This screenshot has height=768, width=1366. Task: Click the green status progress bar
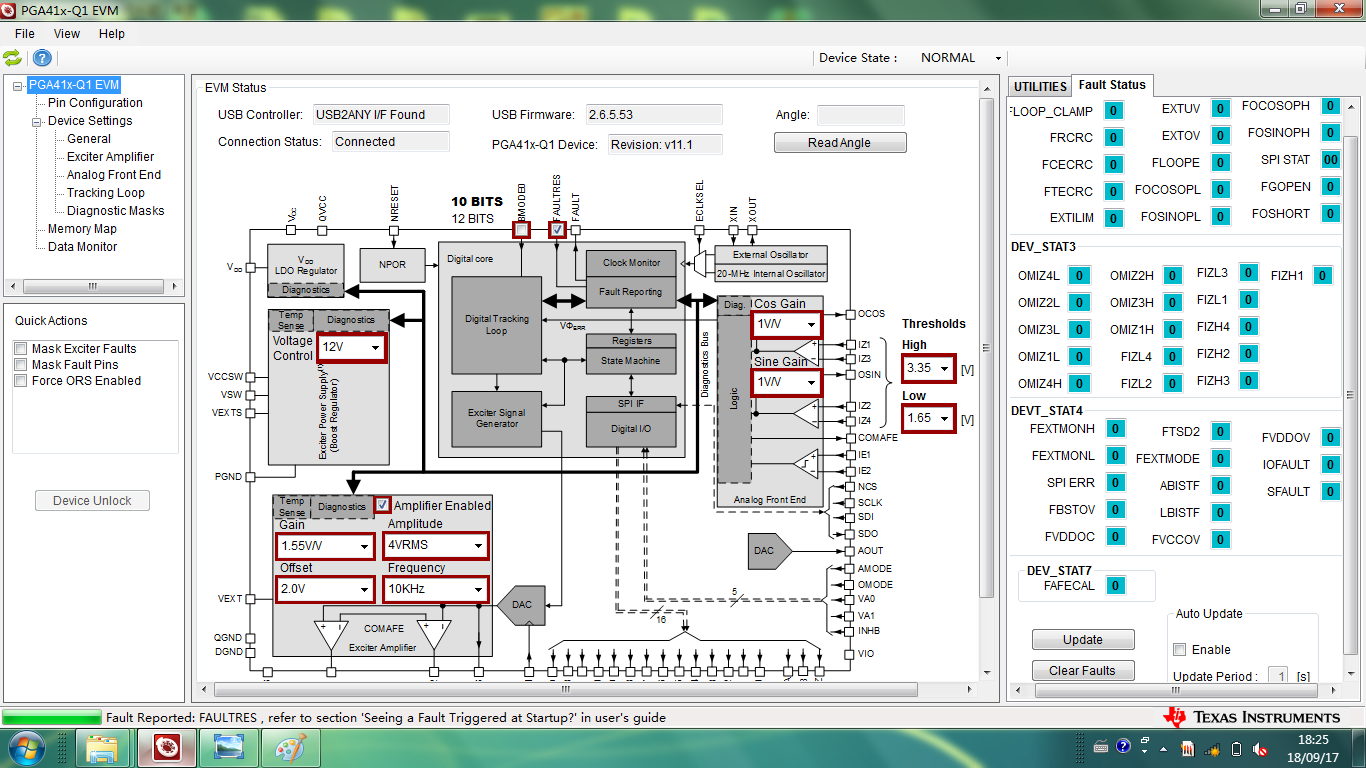(x=52, y=717)
